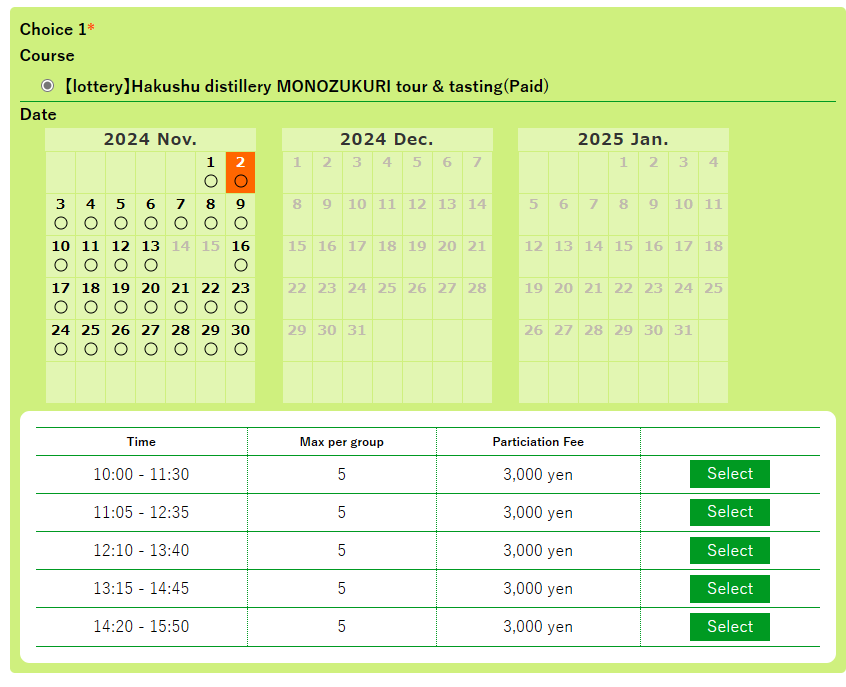The width and height of the screenshot is (846, 687).
Task: Select November 16 date cell
Action: (x=241, y=257)
